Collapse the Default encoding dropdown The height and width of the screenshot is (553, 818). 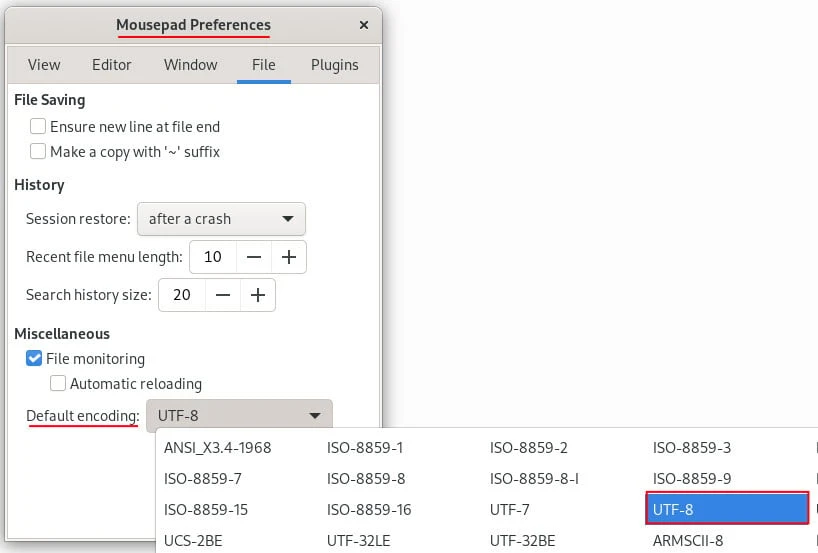239,416
